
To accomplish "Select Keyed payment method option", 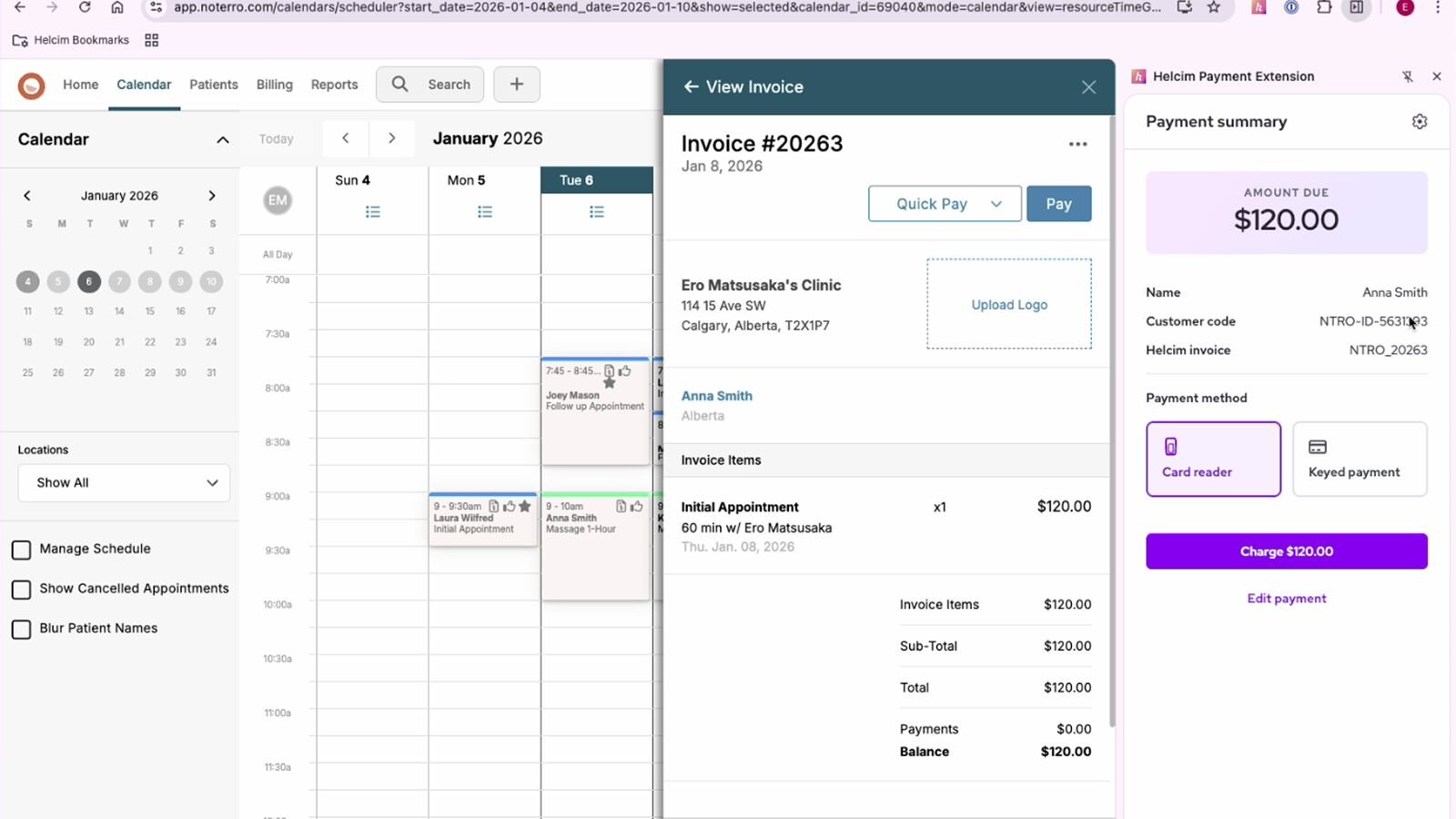I will [1359, 460].
